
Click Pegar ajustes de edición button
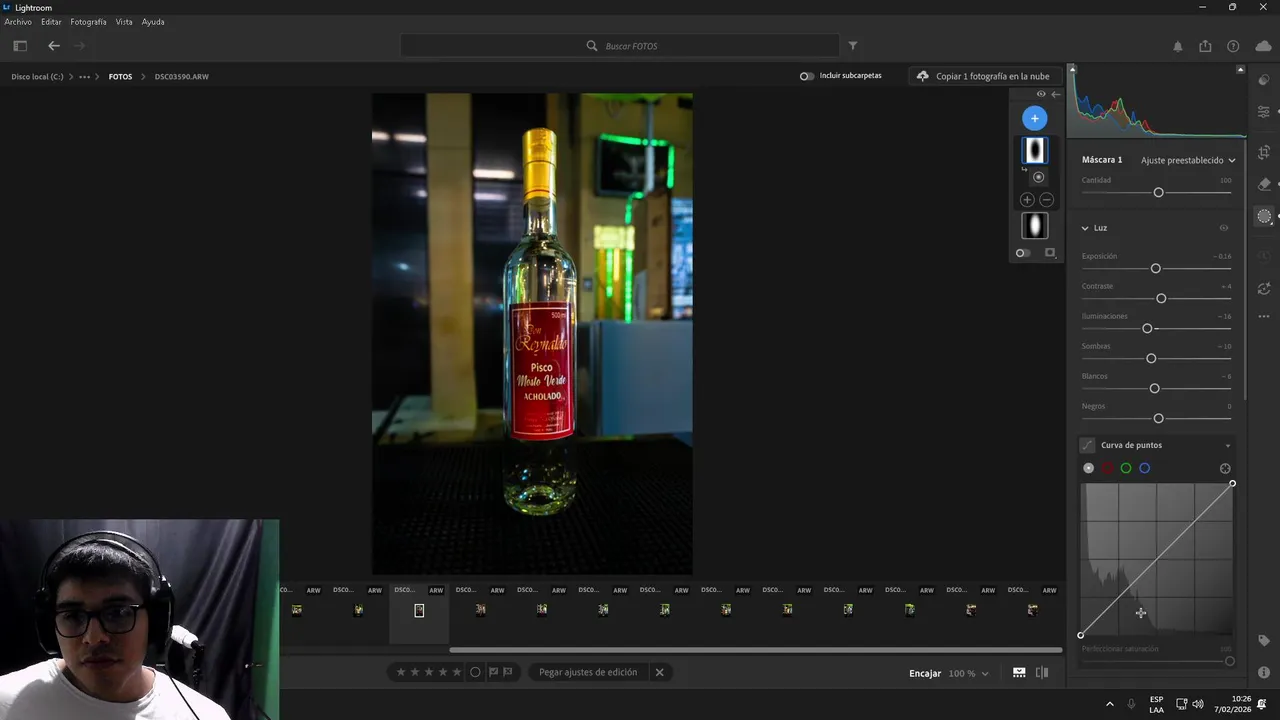[x=588, y=672]
